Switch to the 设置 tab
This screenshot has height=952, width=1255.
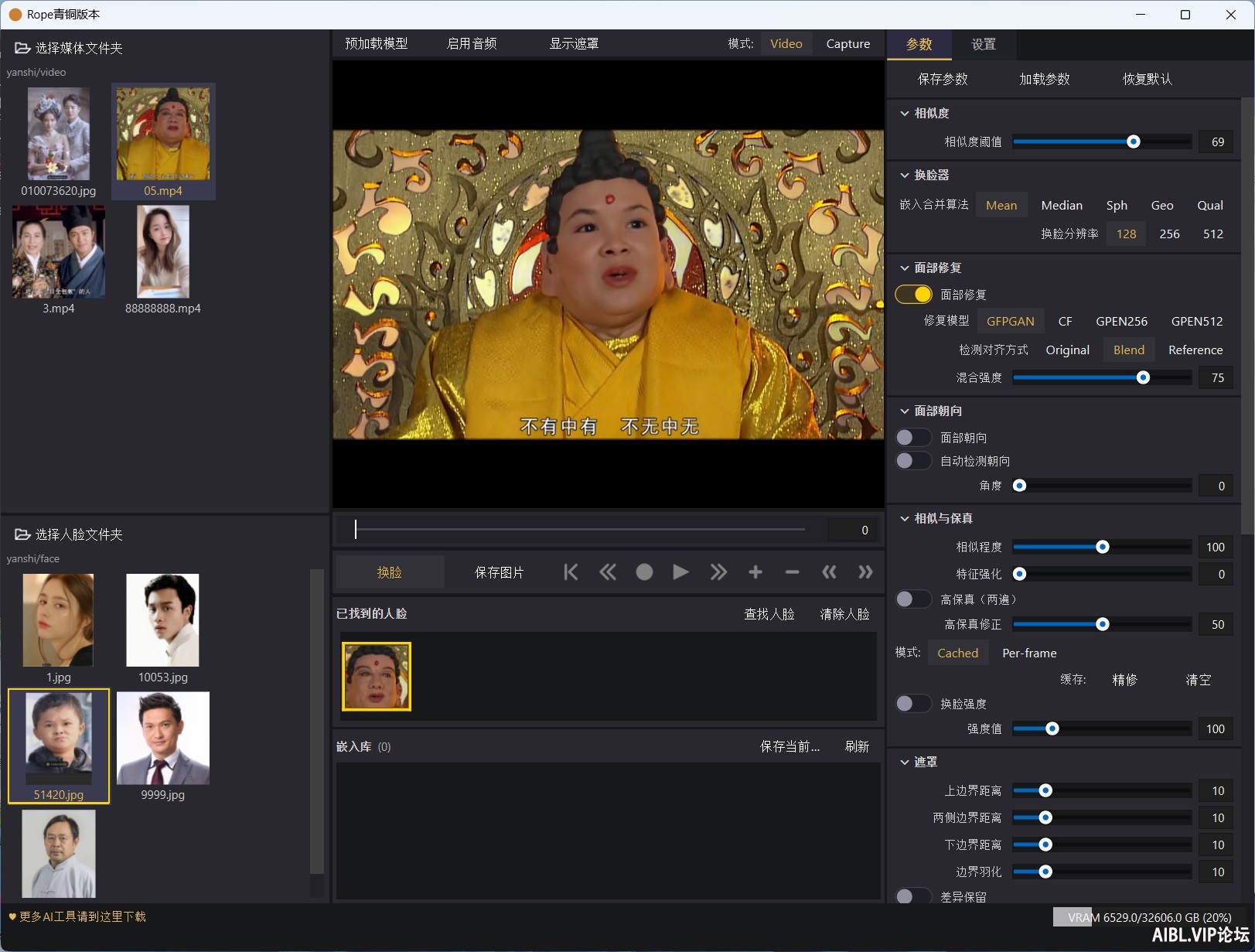(x=984, y=44)
